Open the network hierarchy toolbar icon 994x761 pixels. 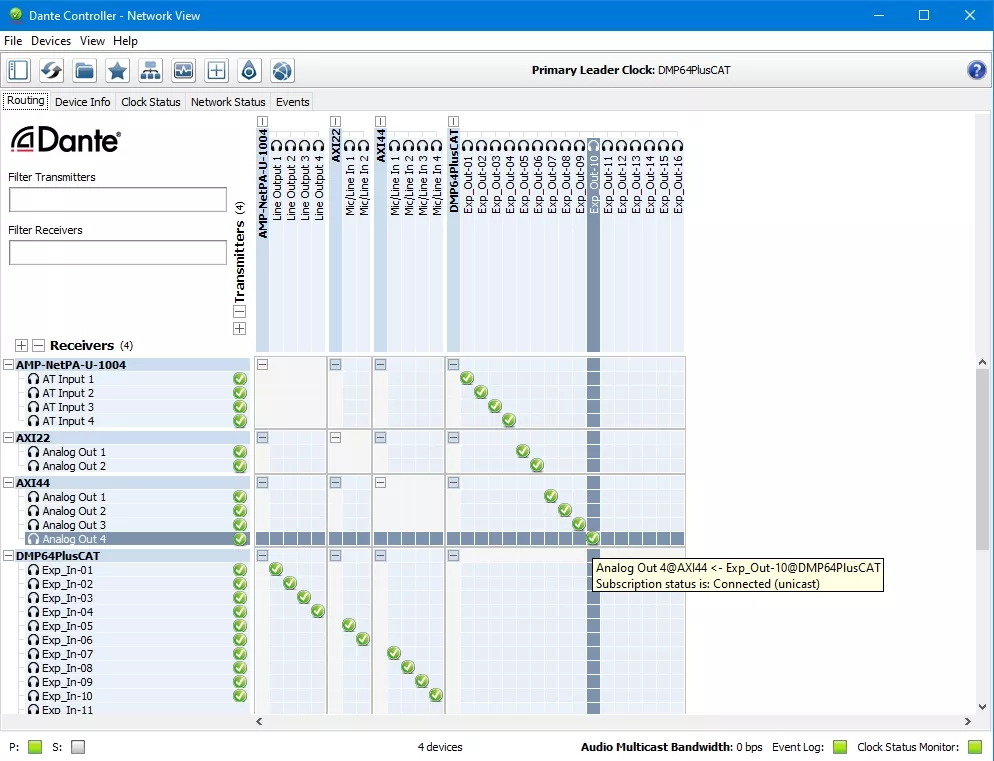(x=150, y=70)
